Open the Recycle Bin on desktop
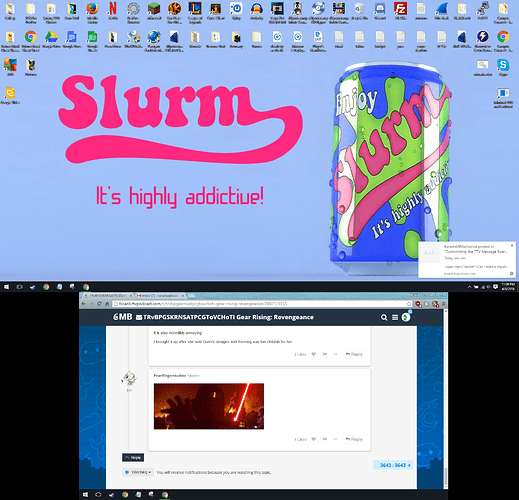 coord(359,12)
